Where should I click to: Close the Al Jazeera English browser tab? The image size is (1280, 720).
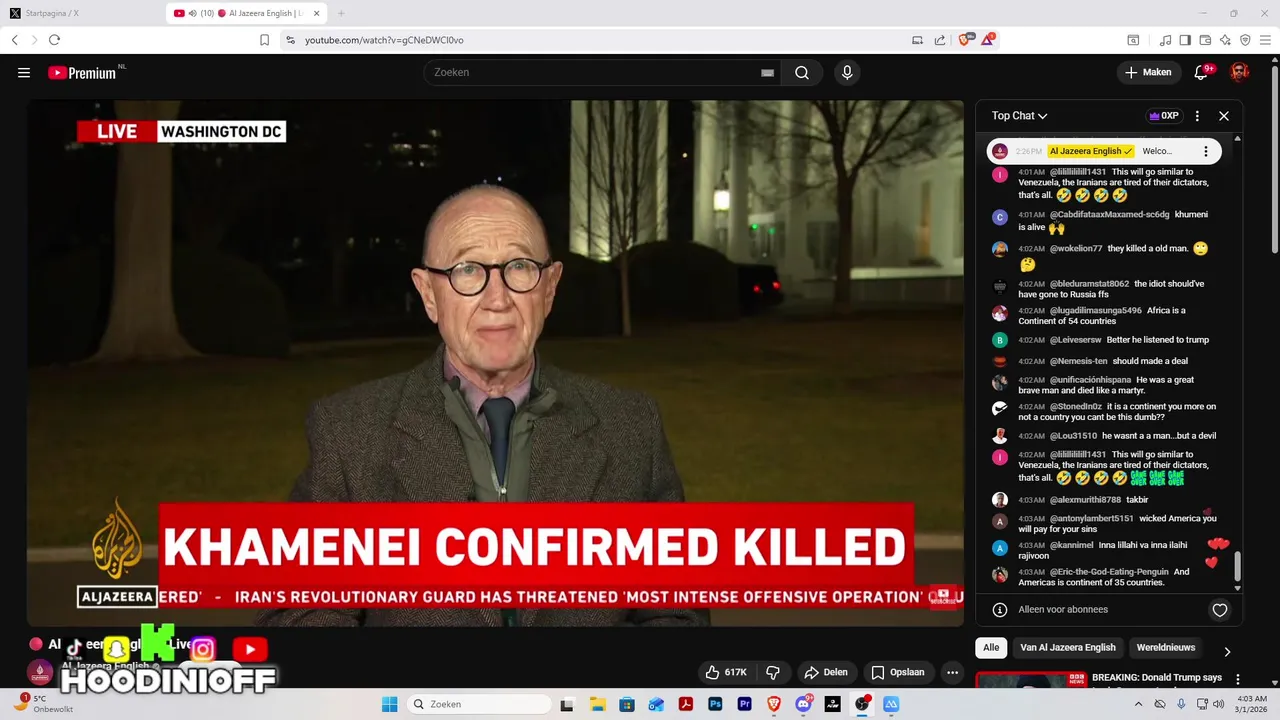316,13
